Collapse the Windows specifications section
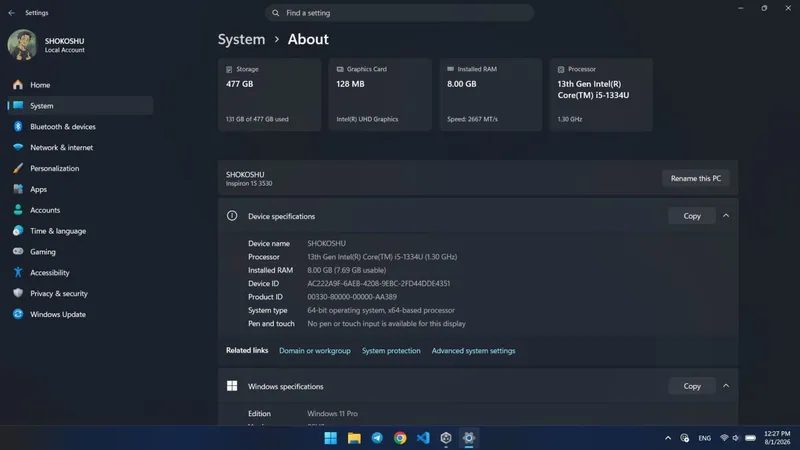Image resolution: width=800 pixels, height=450 pixels. (726, 386)
